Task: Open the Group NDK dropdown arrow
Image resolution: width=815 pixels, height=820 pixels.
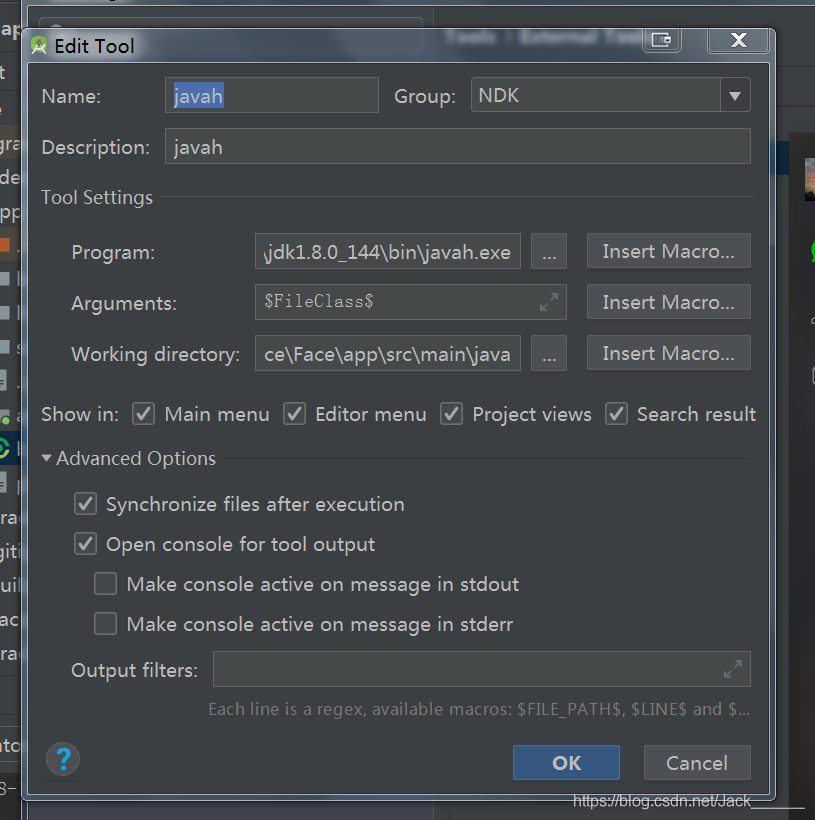Action: (735, 95)
